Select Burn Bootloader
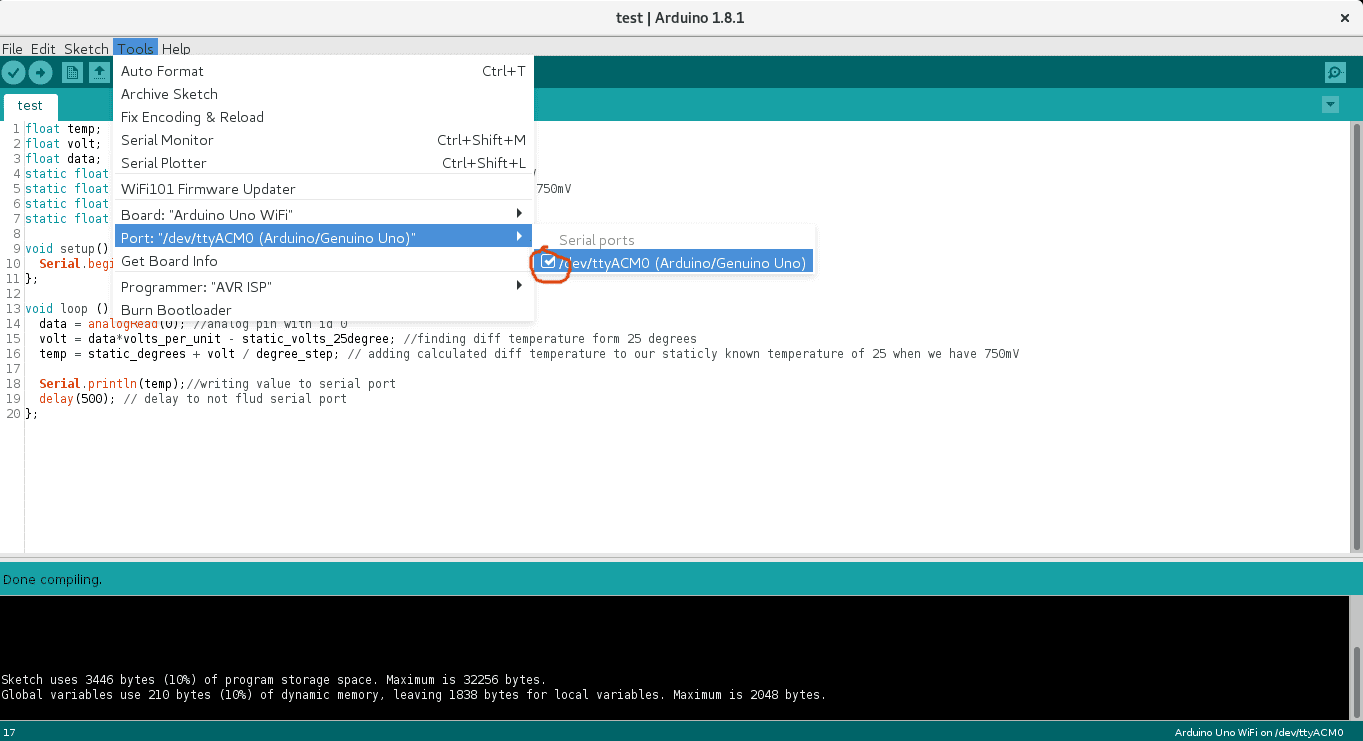The width and height of the screenshot is (1363, 741). pyautogui.click(x=176, y=310)
